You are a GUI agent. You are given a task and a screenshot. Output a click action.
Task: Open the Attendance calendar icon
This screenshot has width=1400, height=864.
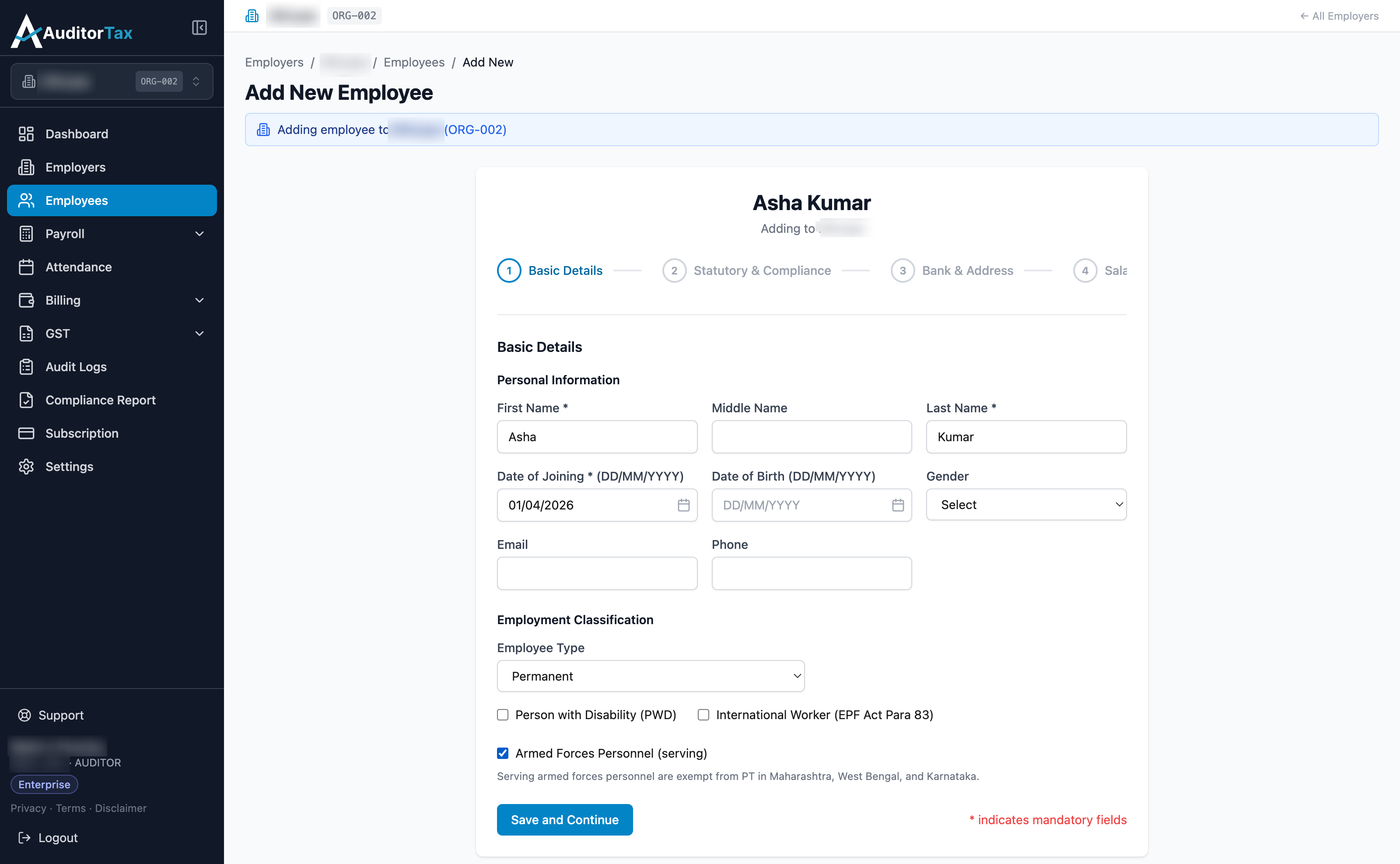click(x=26, y=267)
